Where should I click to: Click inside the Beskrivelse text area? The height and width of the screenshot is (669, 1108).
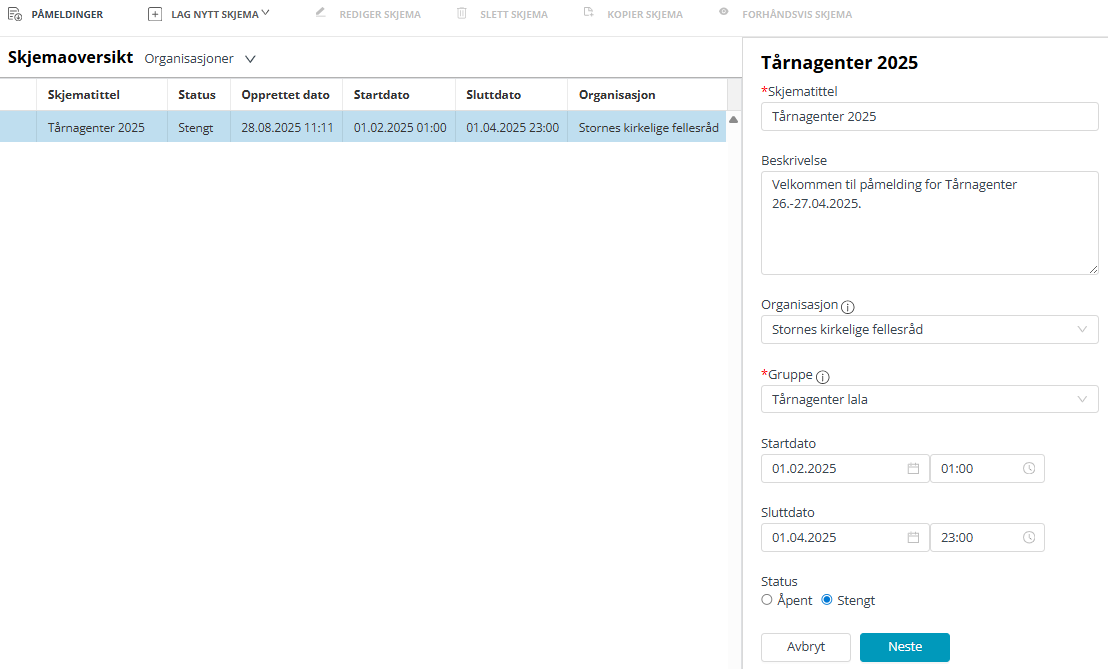click(929, 224)
